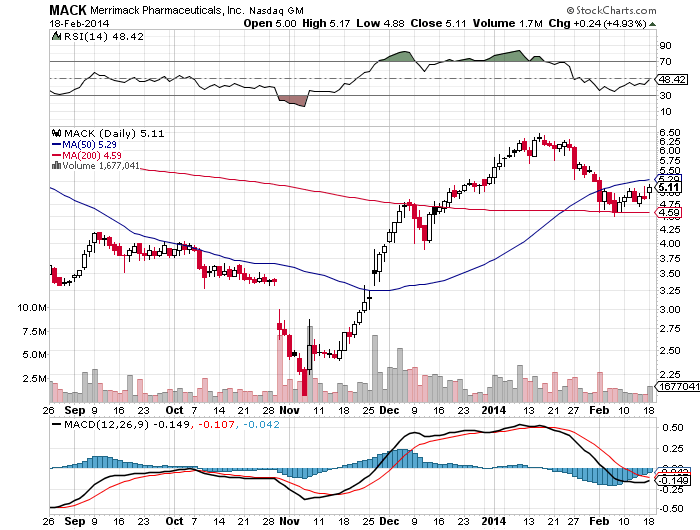This screenshot has height=530, width=700.
Task: Click the High 5.17 value in the header
Action: tap(326, 24)
